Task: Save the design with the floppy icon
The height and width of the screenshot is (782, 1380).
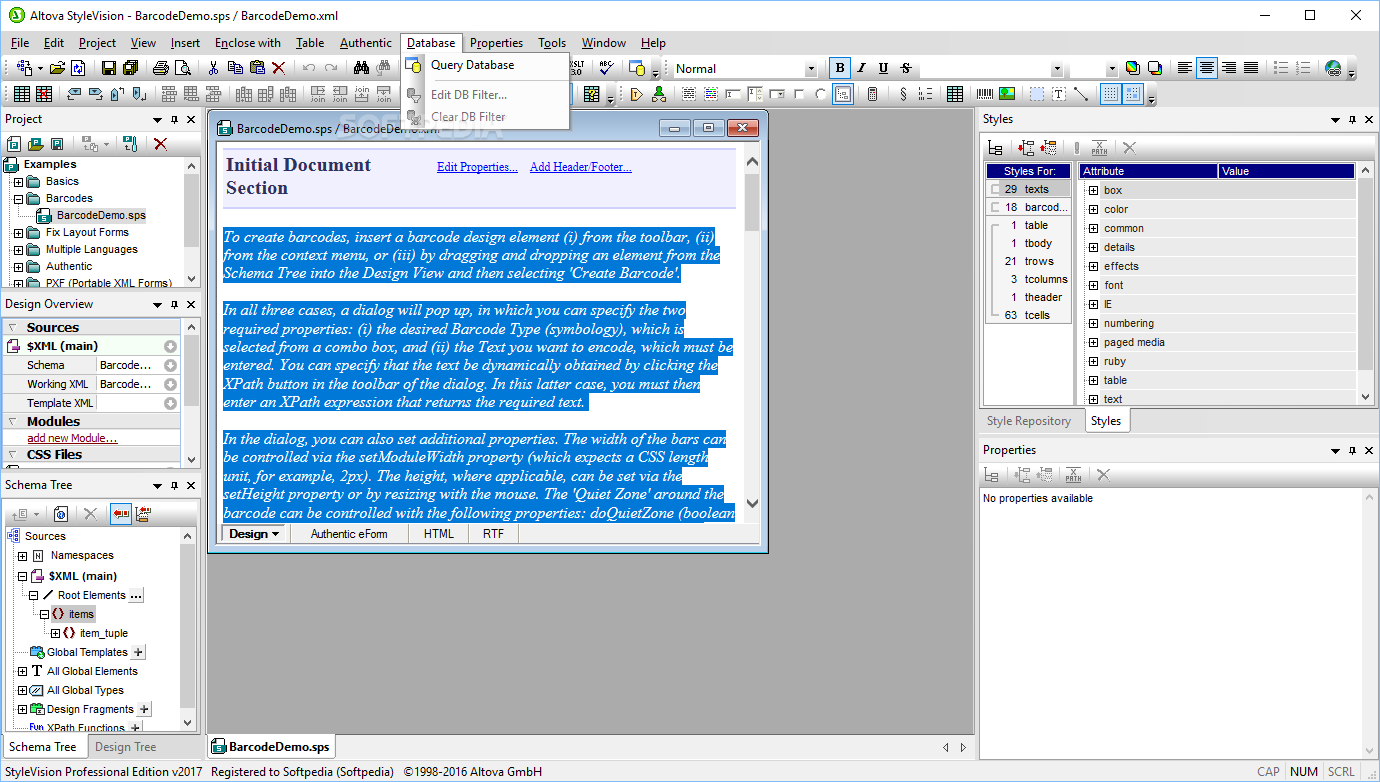Action: [108, 68]
